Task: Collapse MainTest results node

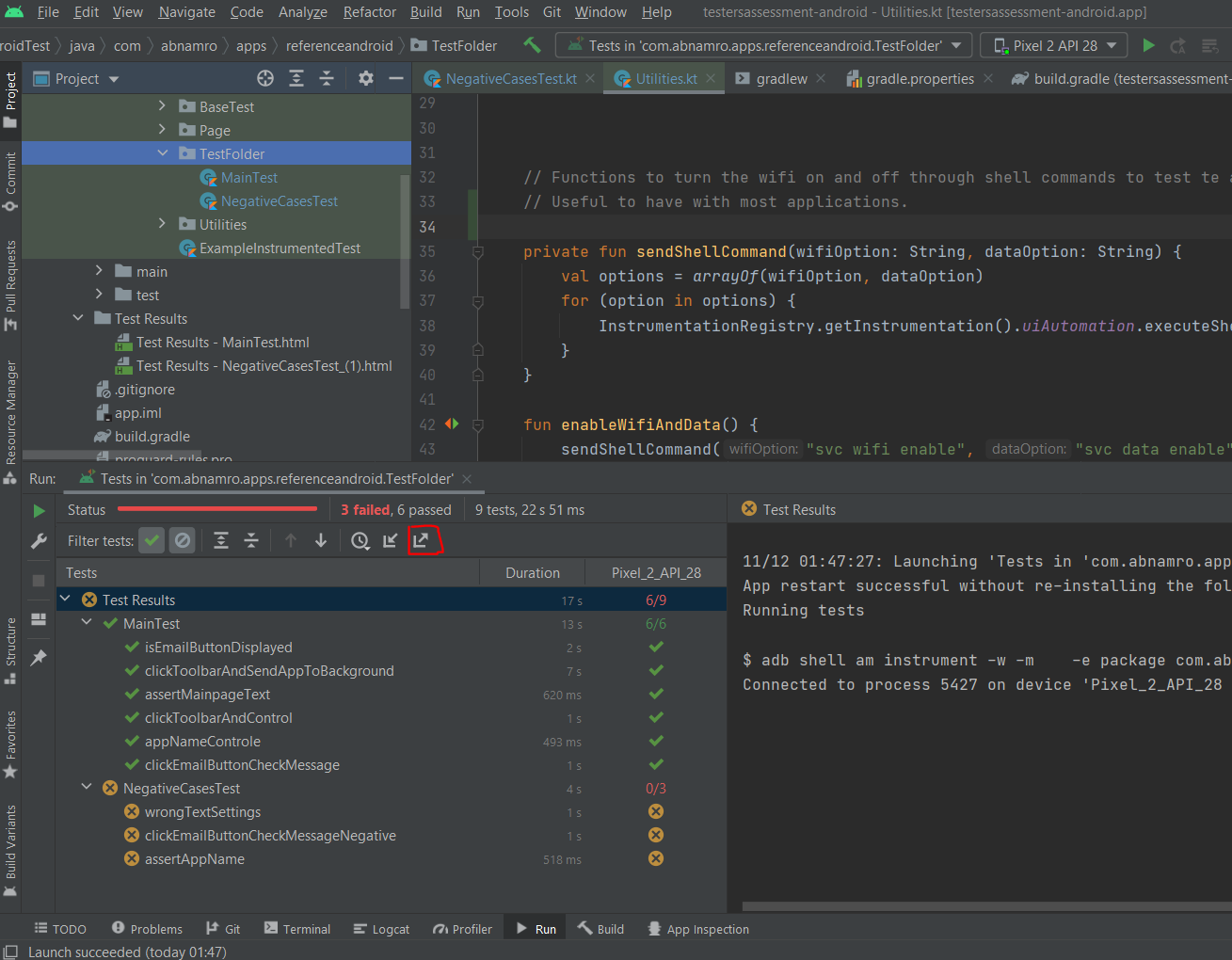Action: pyautogui.click(x=87, y=623)
